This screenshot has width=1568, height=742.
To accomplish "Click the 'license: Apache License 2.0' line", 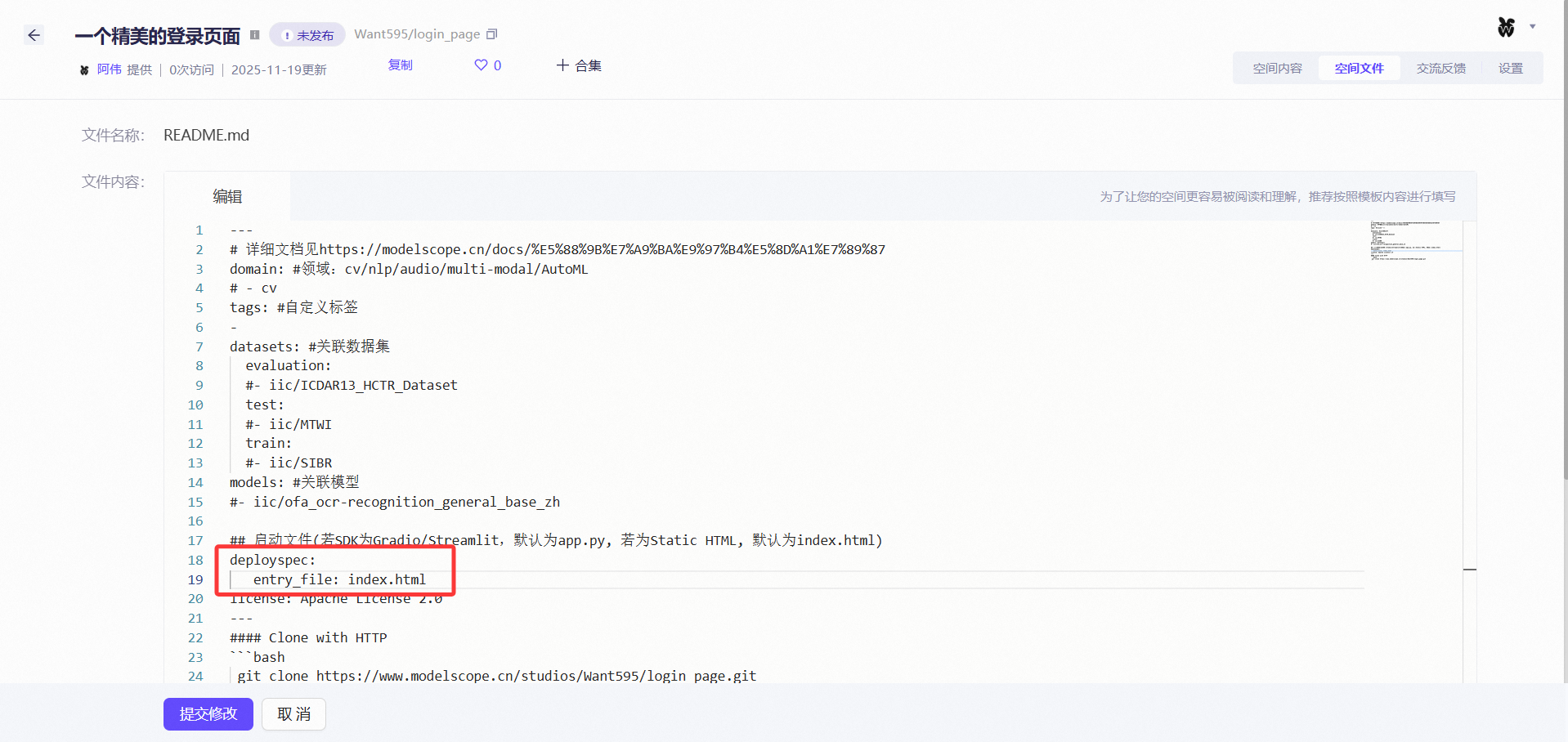I will pyautogui.click(x=336, y=599).
